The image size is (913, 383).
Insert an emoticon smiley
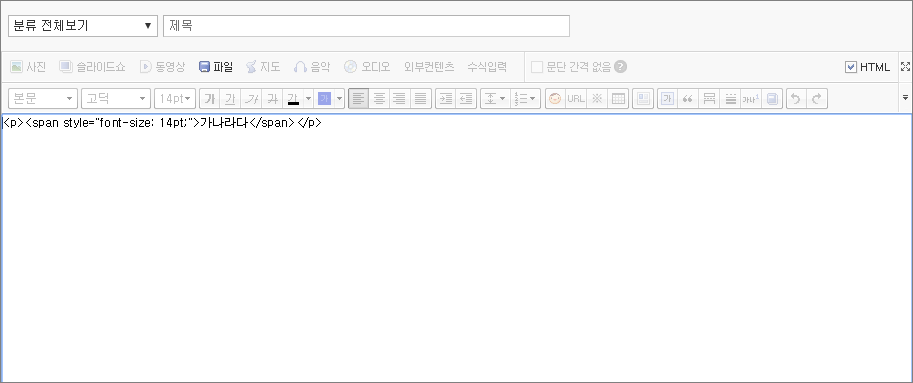click(555, 99)
